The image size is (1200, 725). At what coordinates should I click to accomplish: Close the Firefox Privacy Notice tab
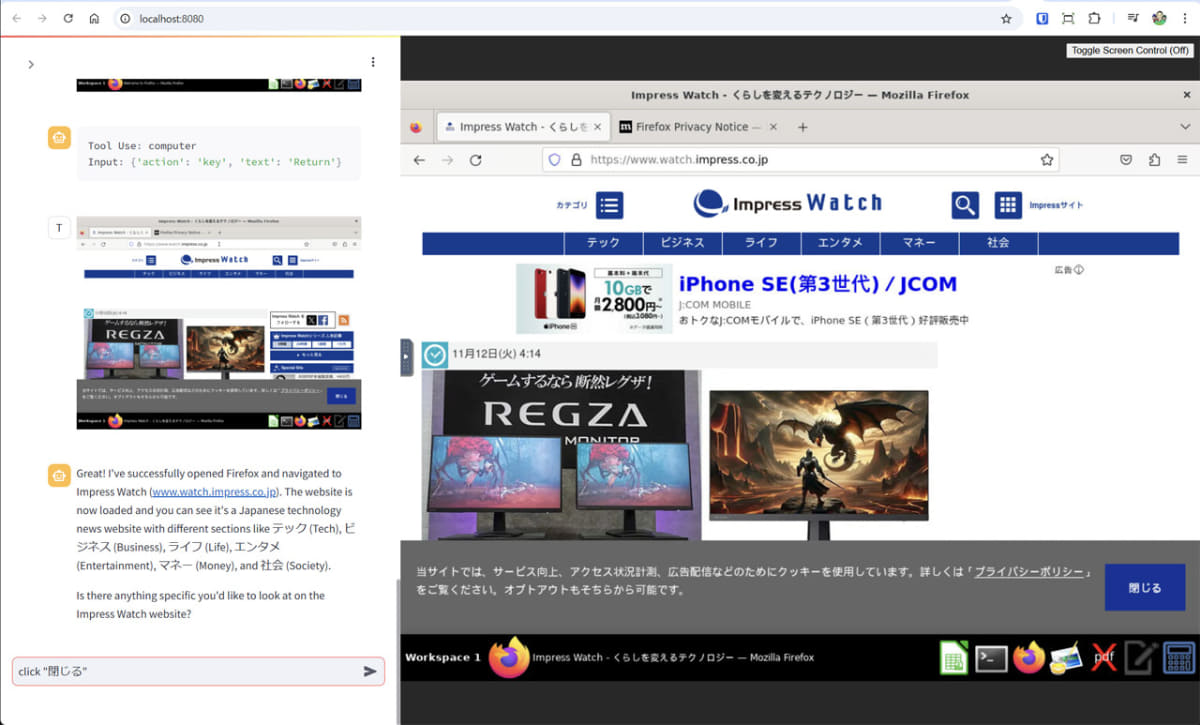tap(772, 127)
